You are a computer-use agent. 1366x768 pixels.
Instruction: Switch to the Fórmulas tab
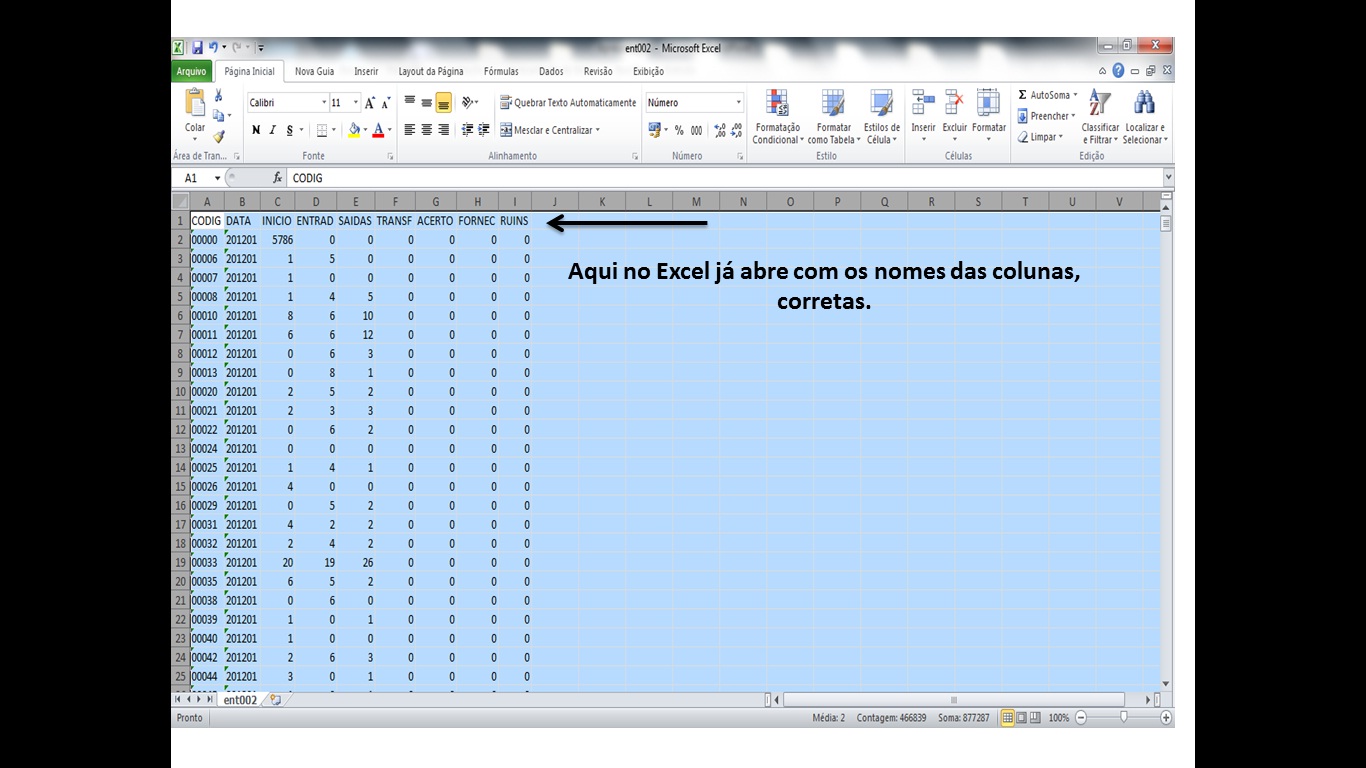(x=501, y=72)
